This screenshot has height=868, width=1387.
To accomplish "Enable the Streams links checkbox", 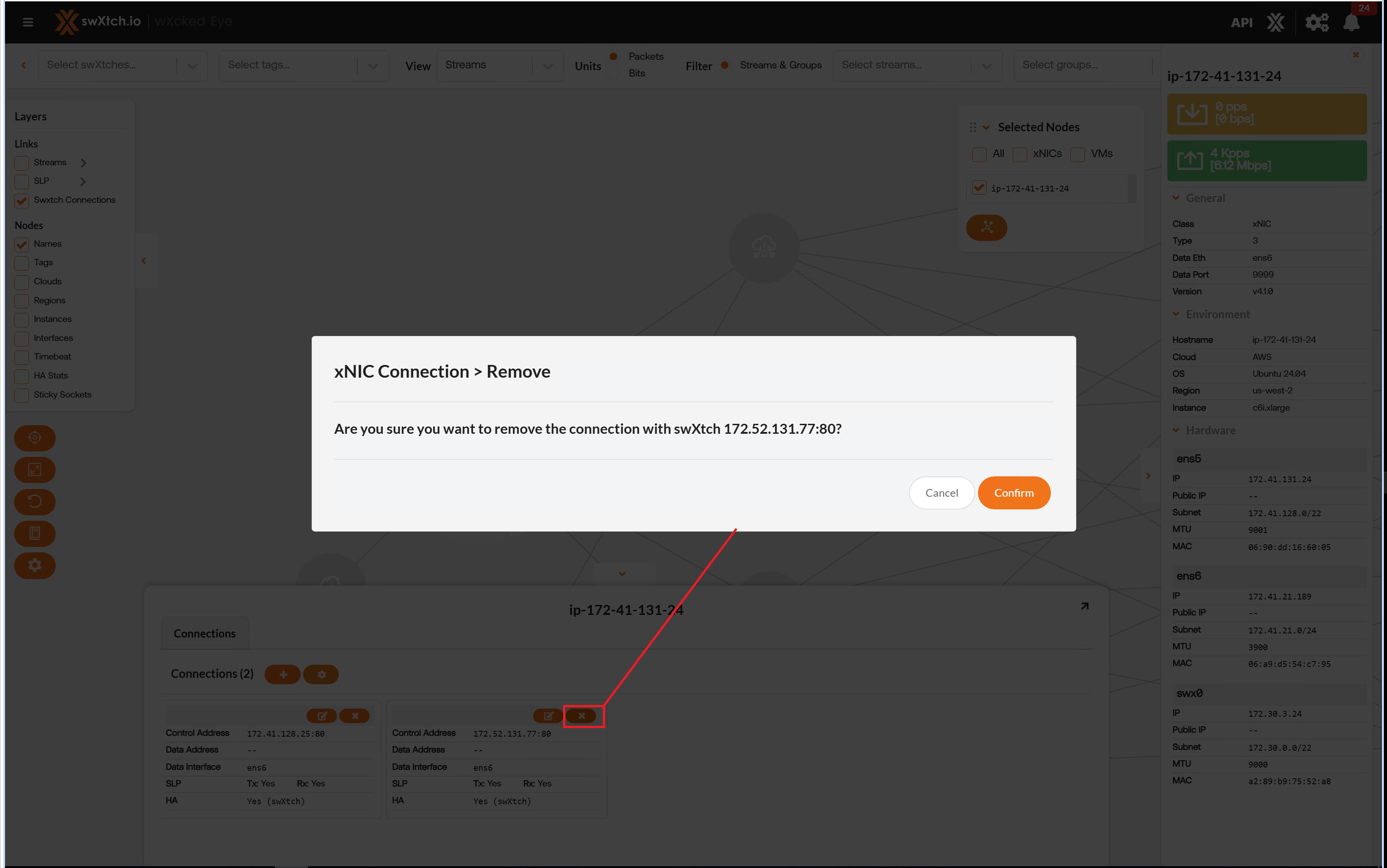I will 22,163.
